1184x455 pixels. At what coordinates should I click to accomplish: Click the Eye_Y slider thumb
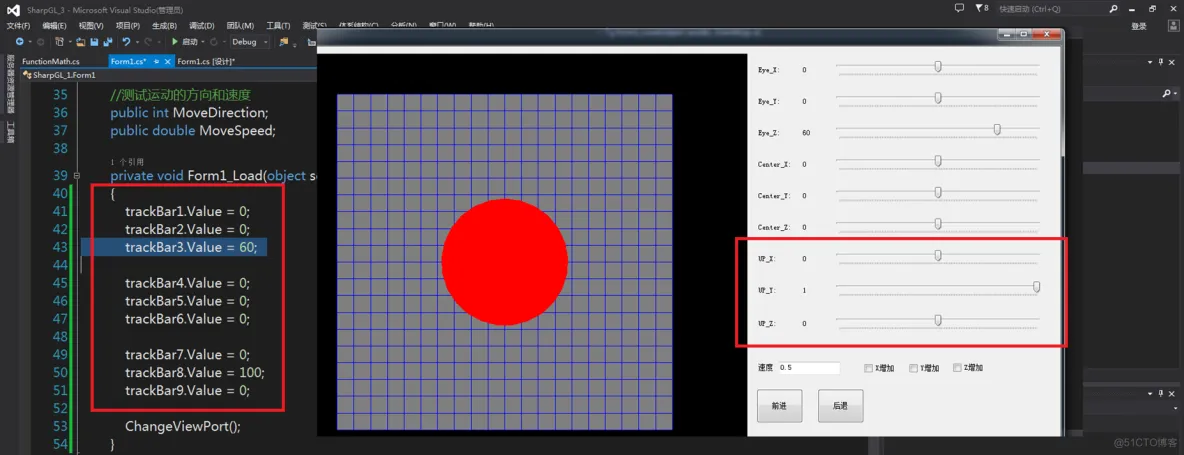pyautogui.click(x=938, y=98)
